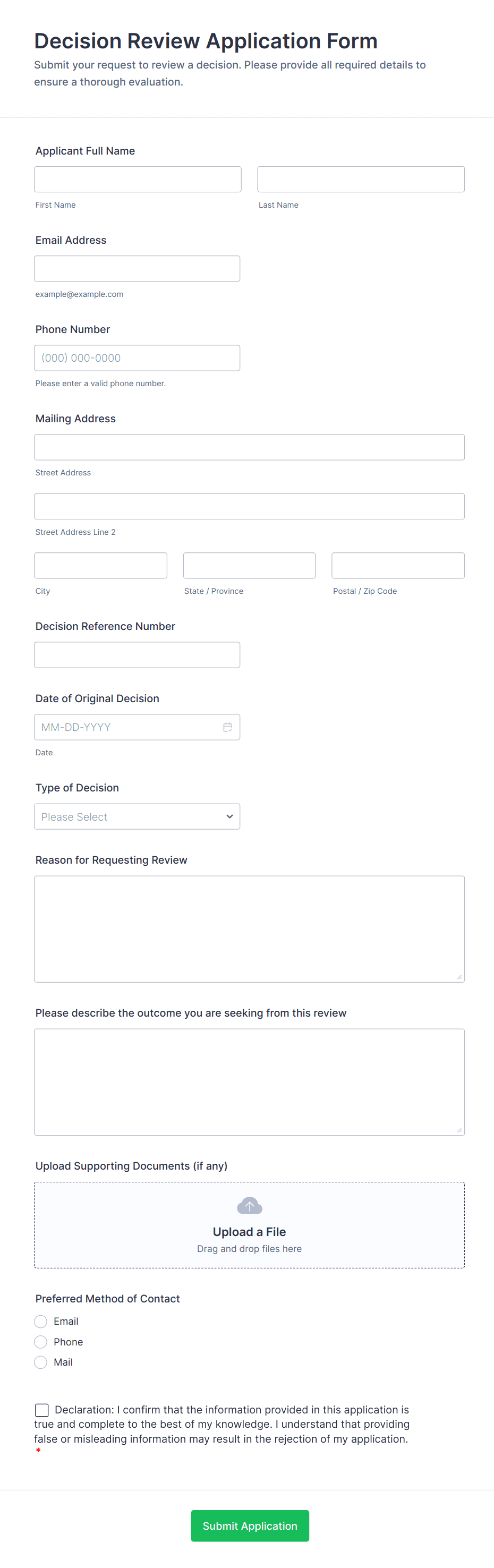Image resolution: width=494 pixels, height=1568 pixels.
Task: Submit the application with green button
Action: (250, 1526)
